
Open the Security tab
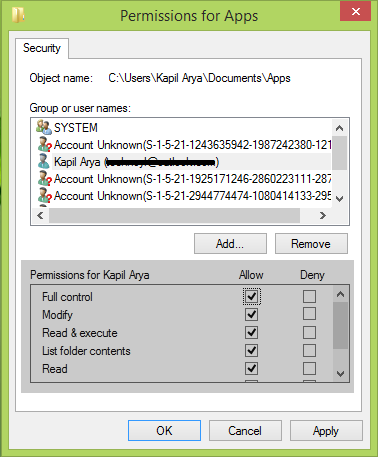coord(42,48)
